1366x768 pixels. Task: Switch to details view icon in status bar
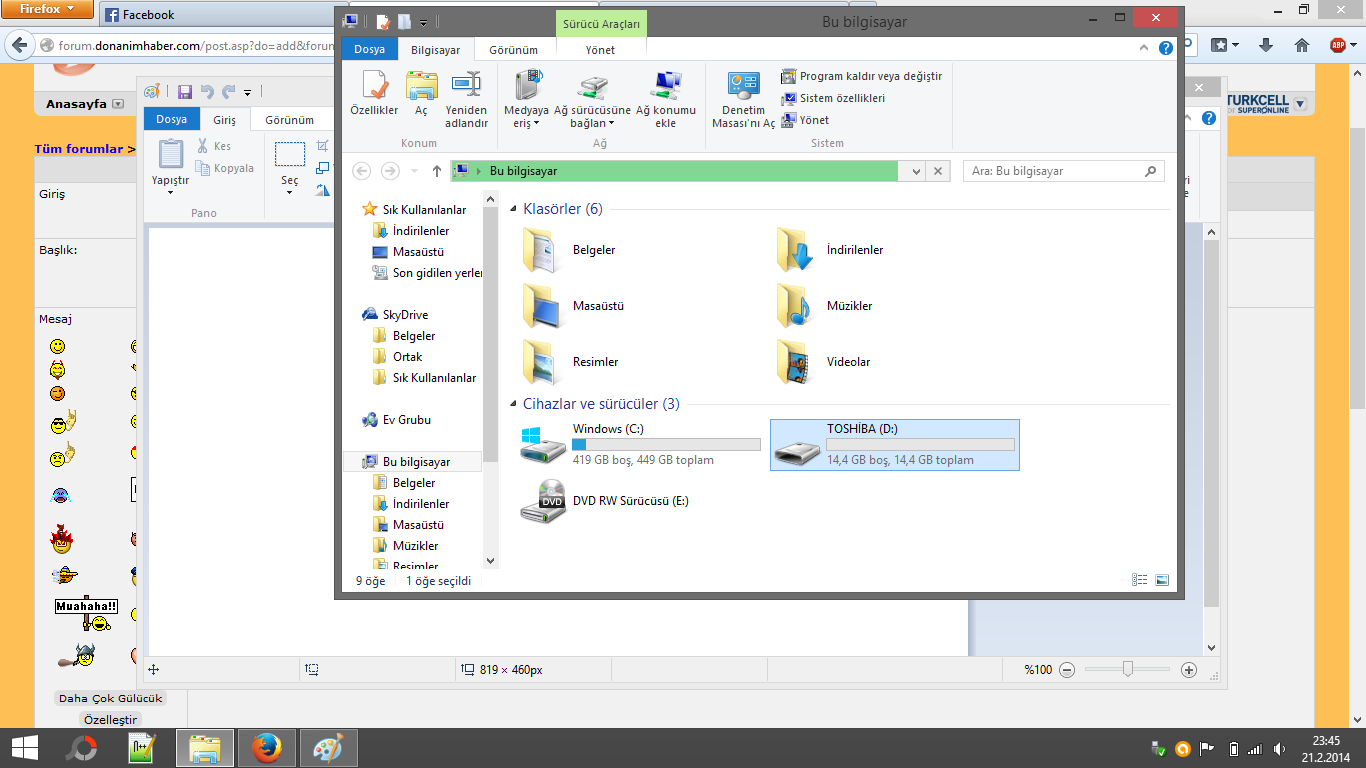[1139, 580]
